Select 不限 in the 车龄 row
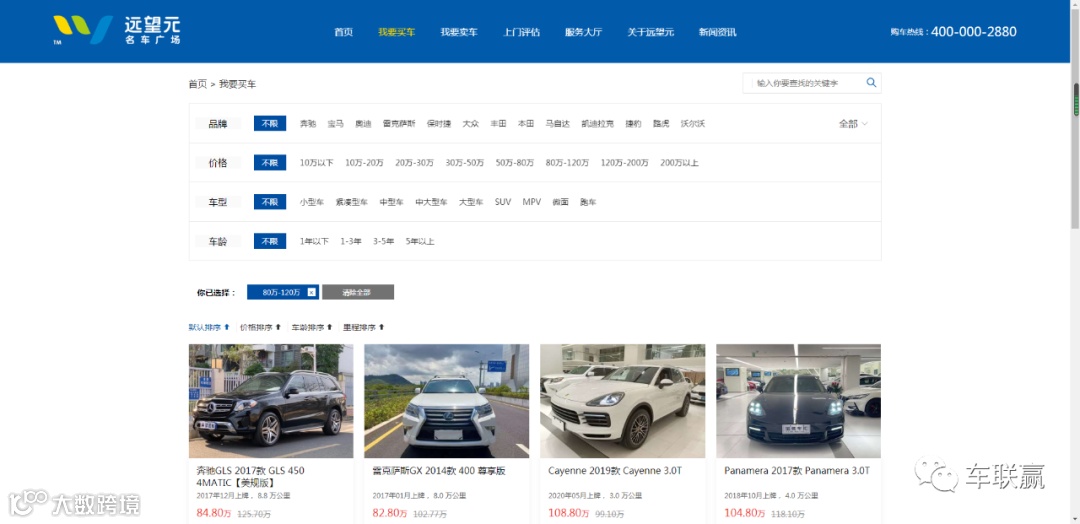 pyautogui.click(x=270, y=242)
